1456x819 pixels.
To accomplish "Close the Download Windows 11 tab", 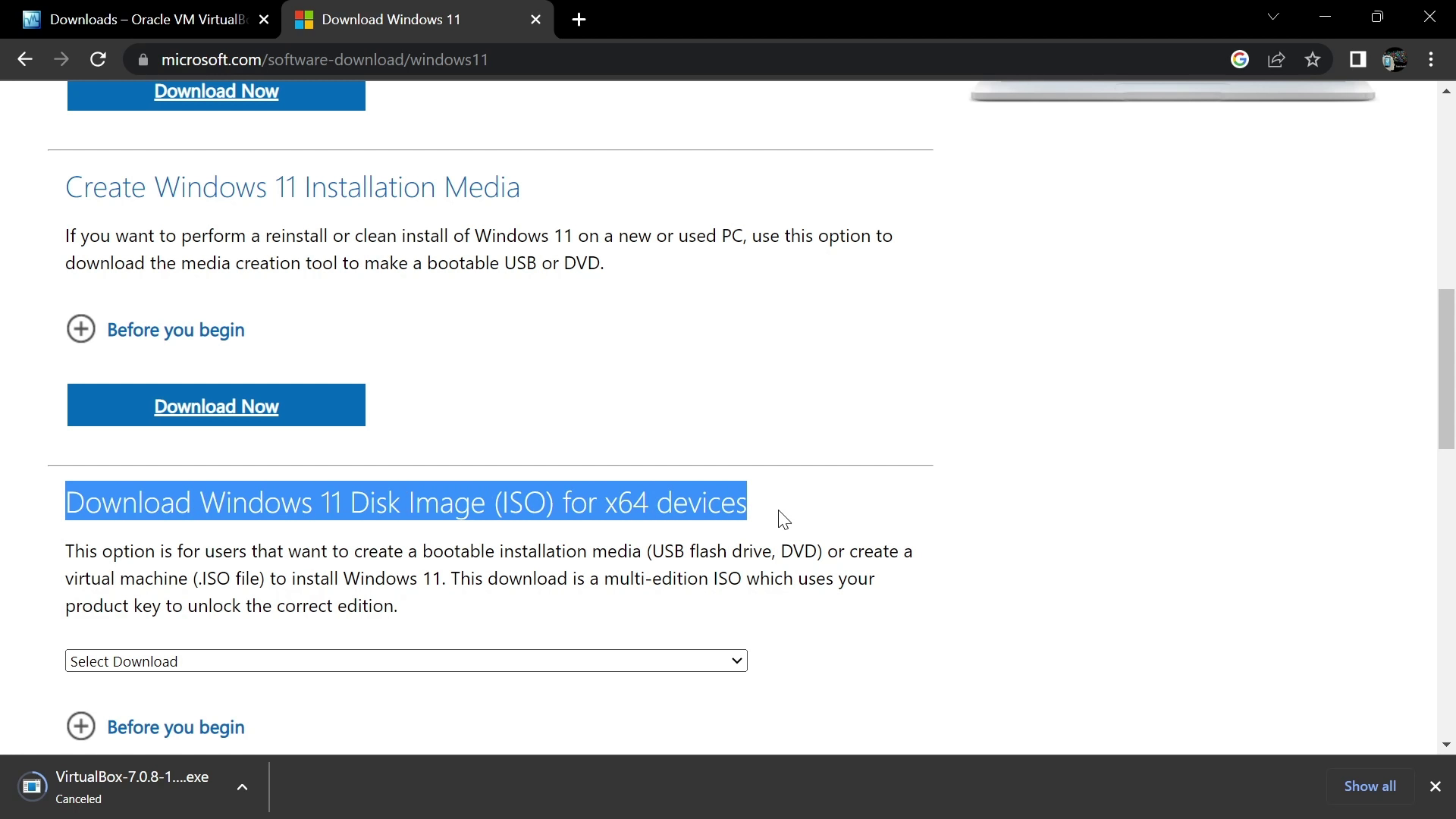I will click(x=535, y=20).
